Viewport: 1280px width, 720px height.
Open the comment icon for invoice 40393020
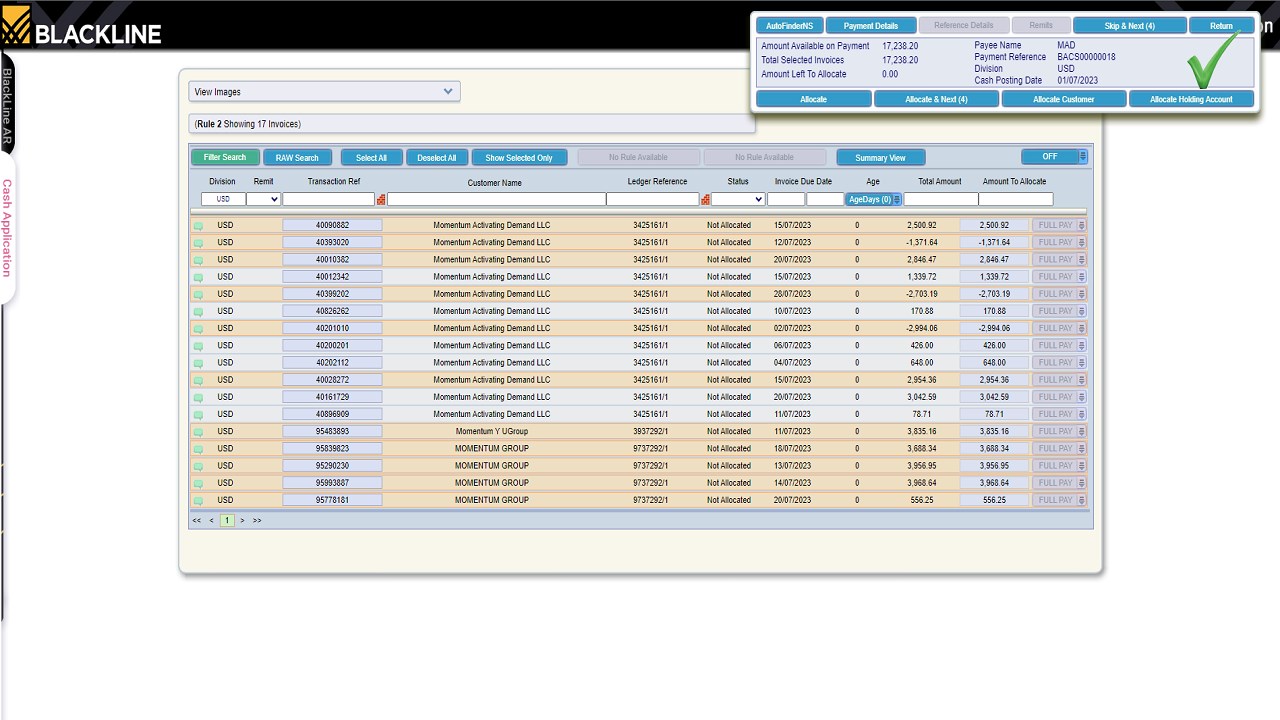[198, 243]
